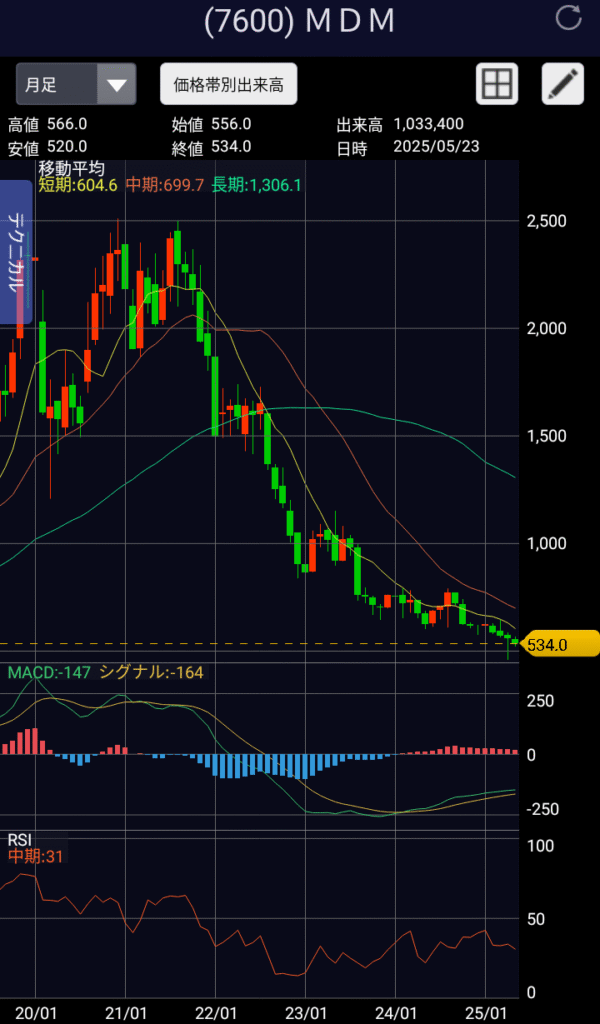
Task: Open the テクニカル side tab
Action: point(16,252)
